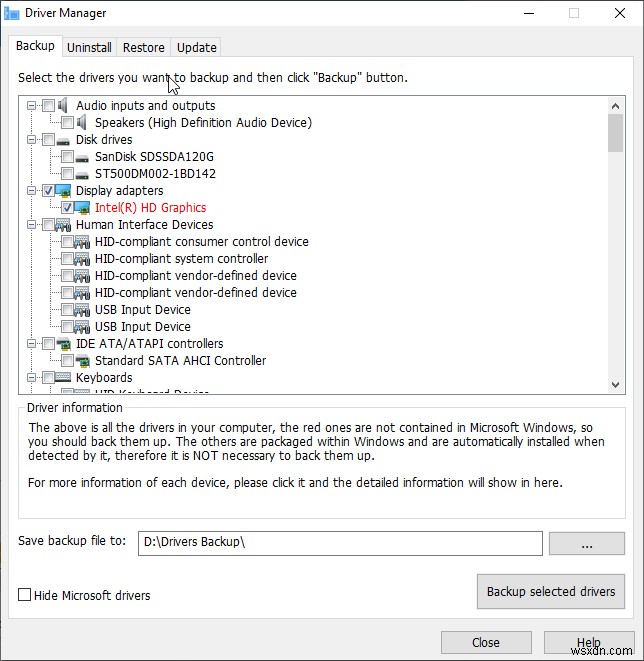The height and width of the screenshot is (661, 644).
Task: Collapse the Audio inputs and outputs node
Action: click(x=32, y=105)
